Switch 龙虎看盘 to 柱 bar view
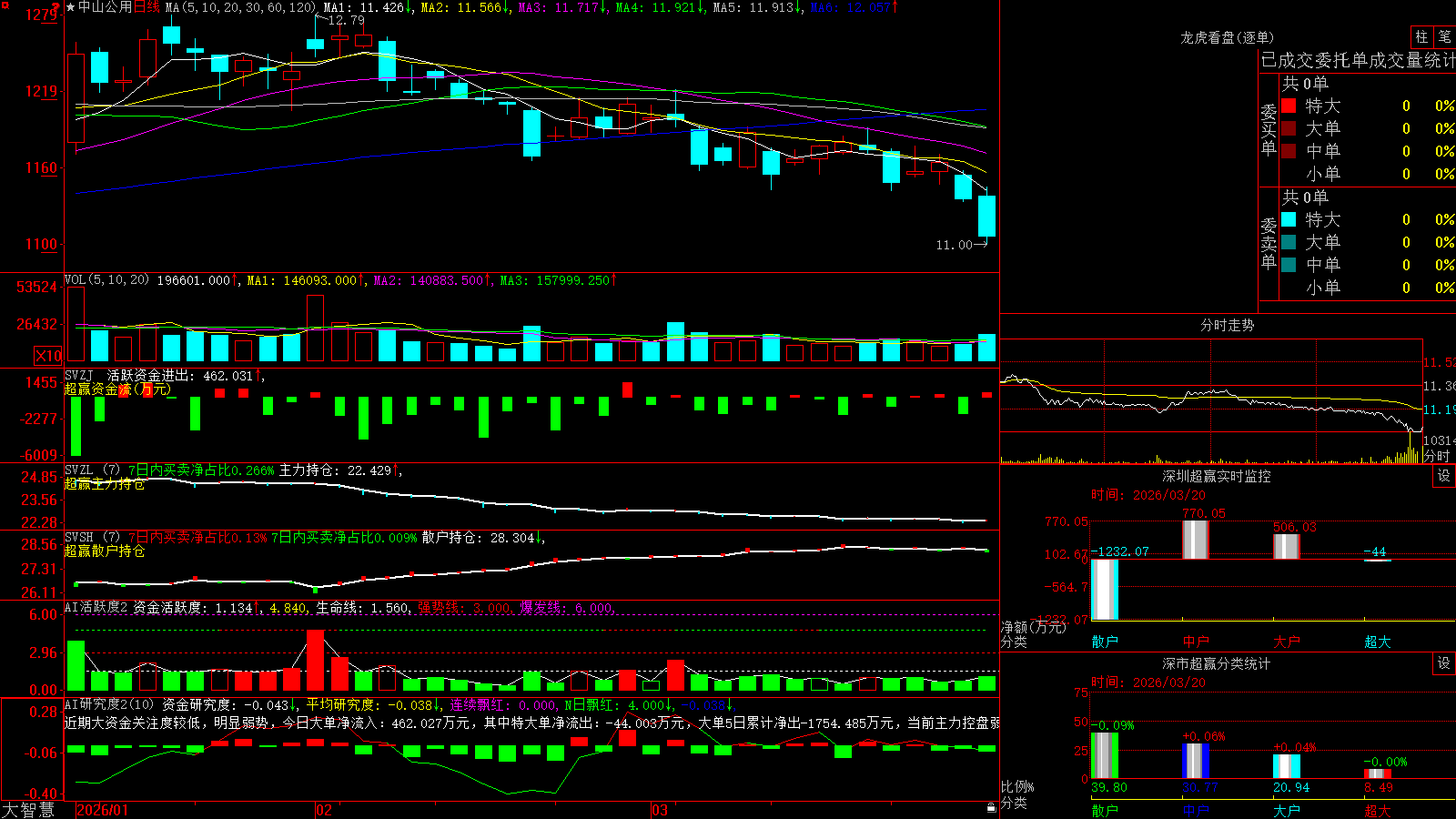Image resolution: width=1456 pixels, height=819 pixels. coord(1421,36)
